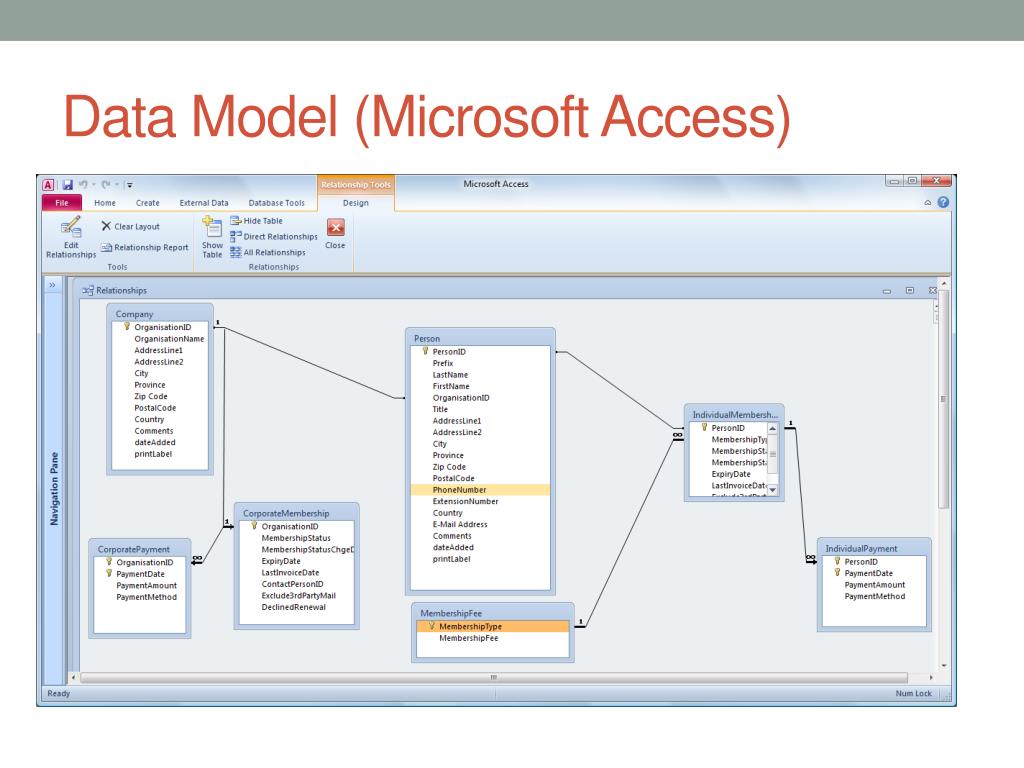Image resolution: width=1024 pixels, height=768 pixels.
Task: Select Exclude3rdPartyMail field
Action: pyautogui.click(x=298, y=596)
